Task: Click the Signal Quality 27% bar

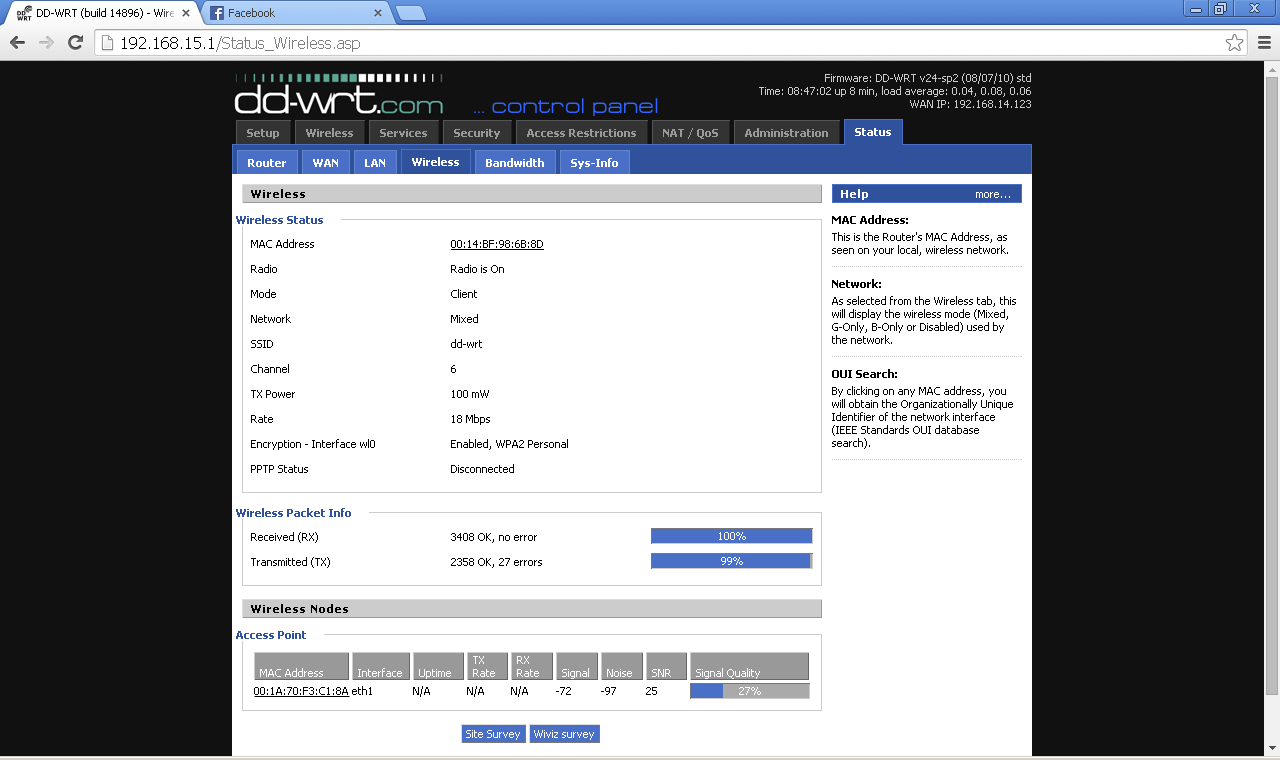Action: click(750, 691)
